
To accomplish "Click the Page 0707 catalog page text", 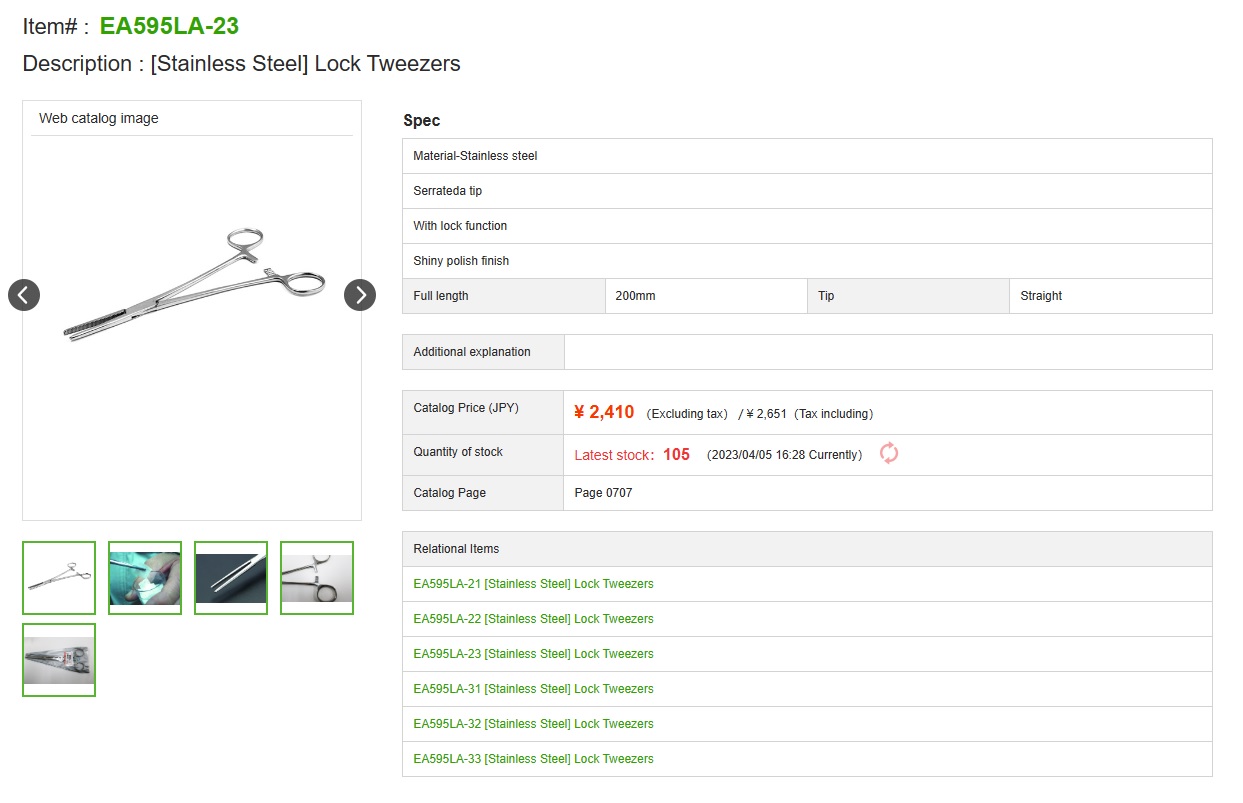I will click(603, 493).
